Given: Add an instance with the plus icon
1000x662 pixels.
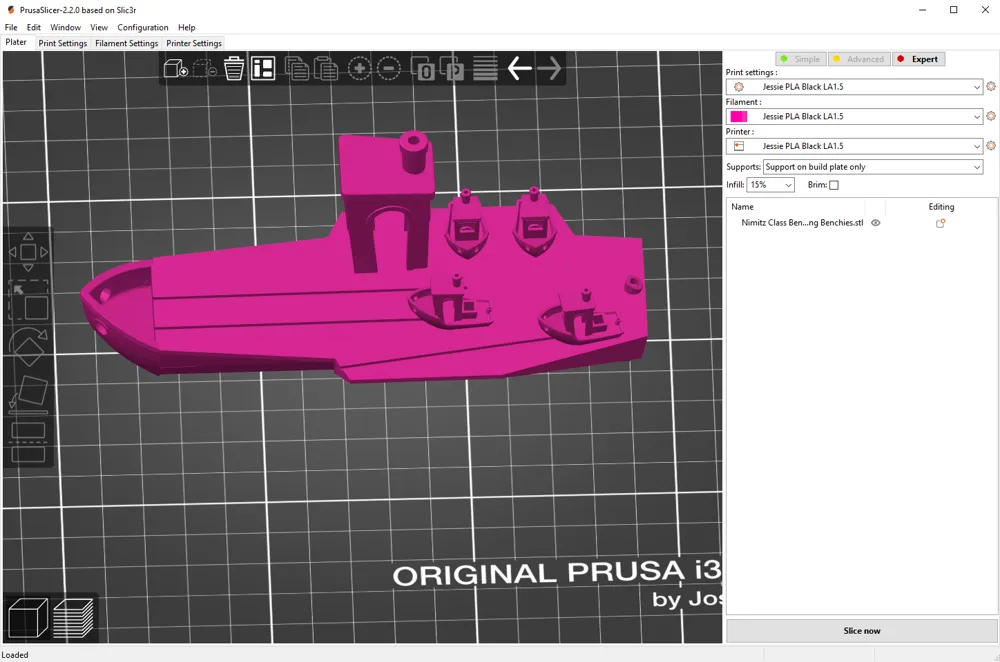Looking at the screenshot, I should tap(359, 68).
